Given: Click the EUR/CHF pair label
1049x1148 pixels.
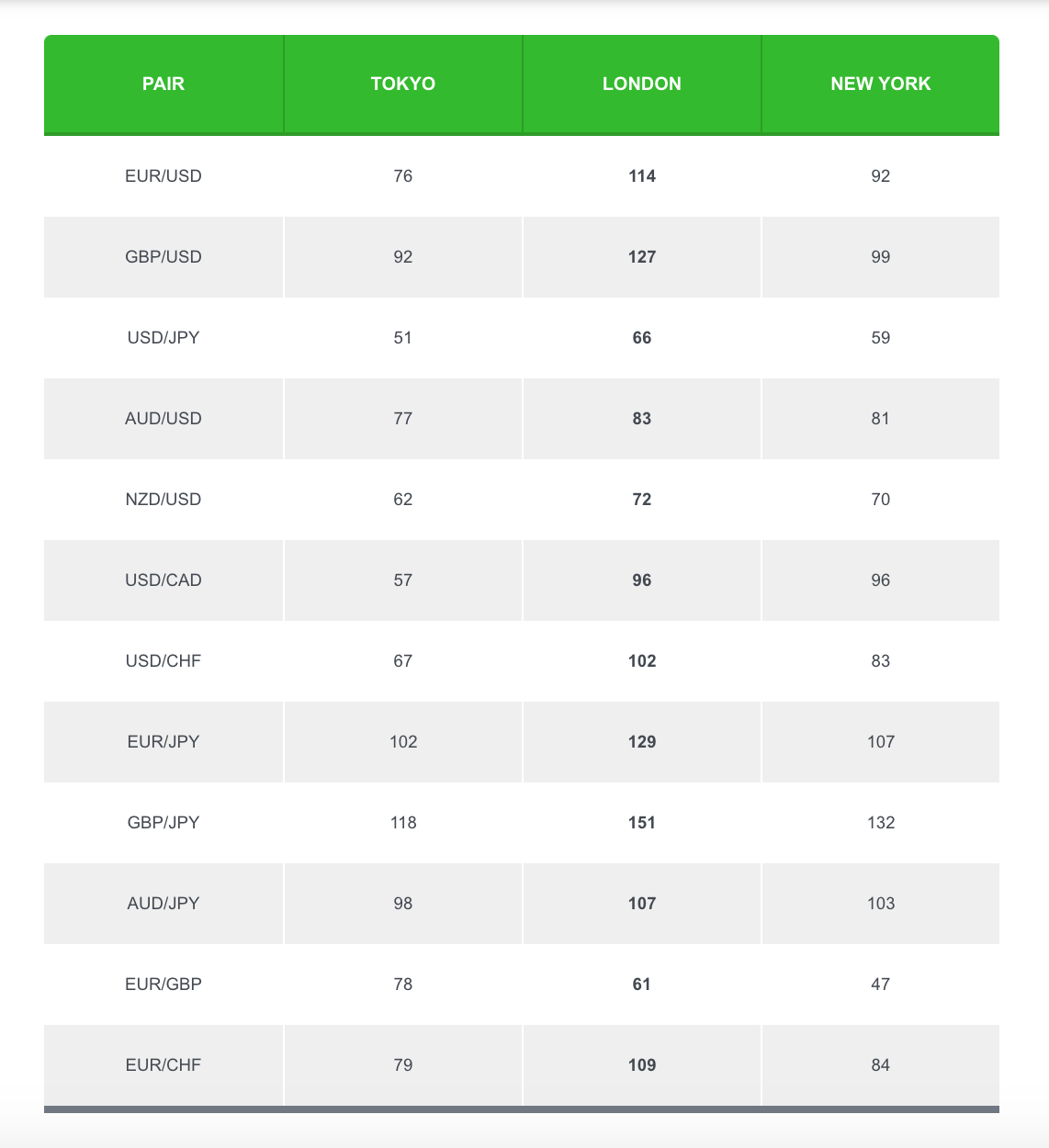Looking at the screenshot, I should tap(164, 1065).
